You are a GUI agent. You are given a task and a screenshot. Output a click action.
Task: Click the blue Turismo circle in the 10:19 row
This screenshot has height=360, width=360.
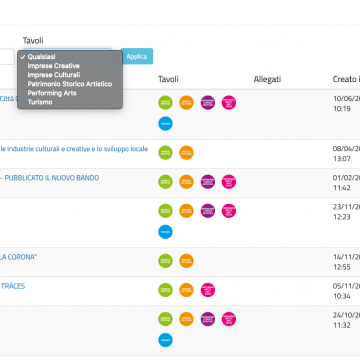[165, 123]
